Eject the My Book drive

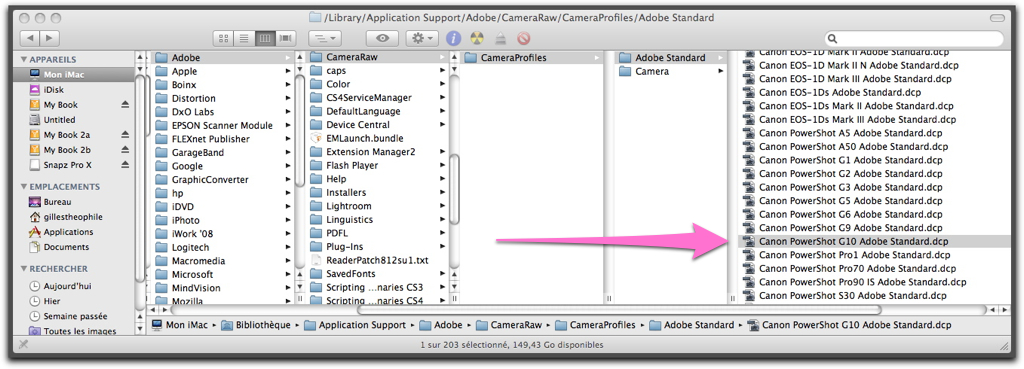(x=125, y=104)
